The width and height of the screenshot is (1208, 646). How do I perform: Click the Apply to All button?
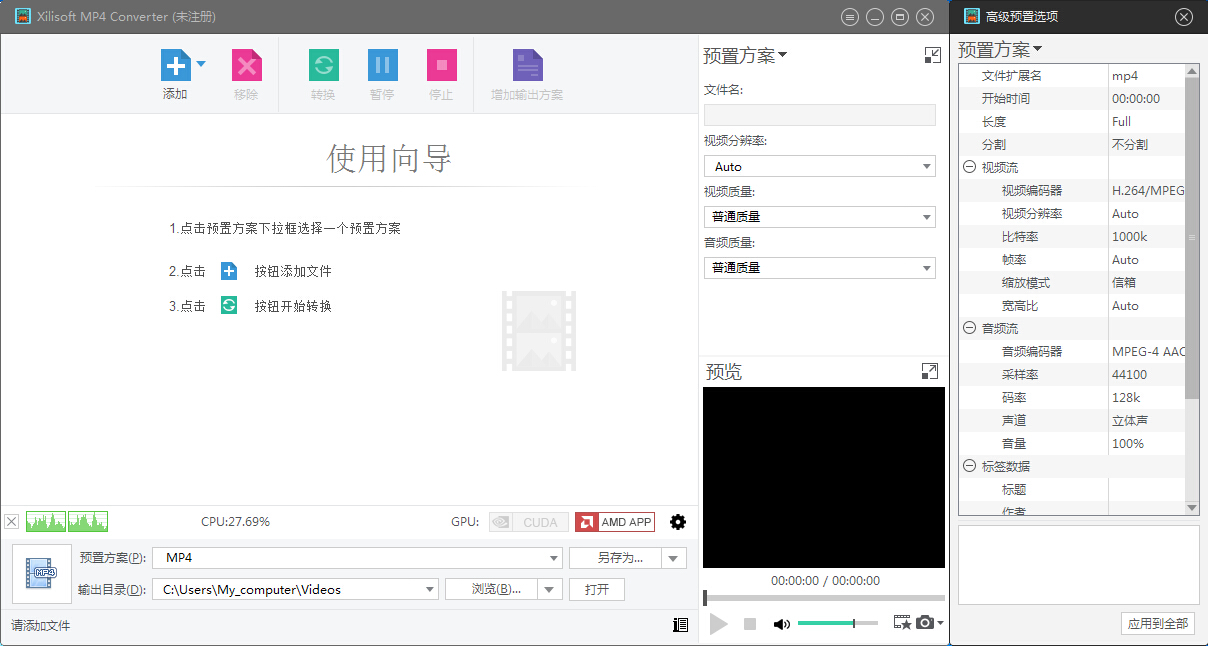point(1157,623)
